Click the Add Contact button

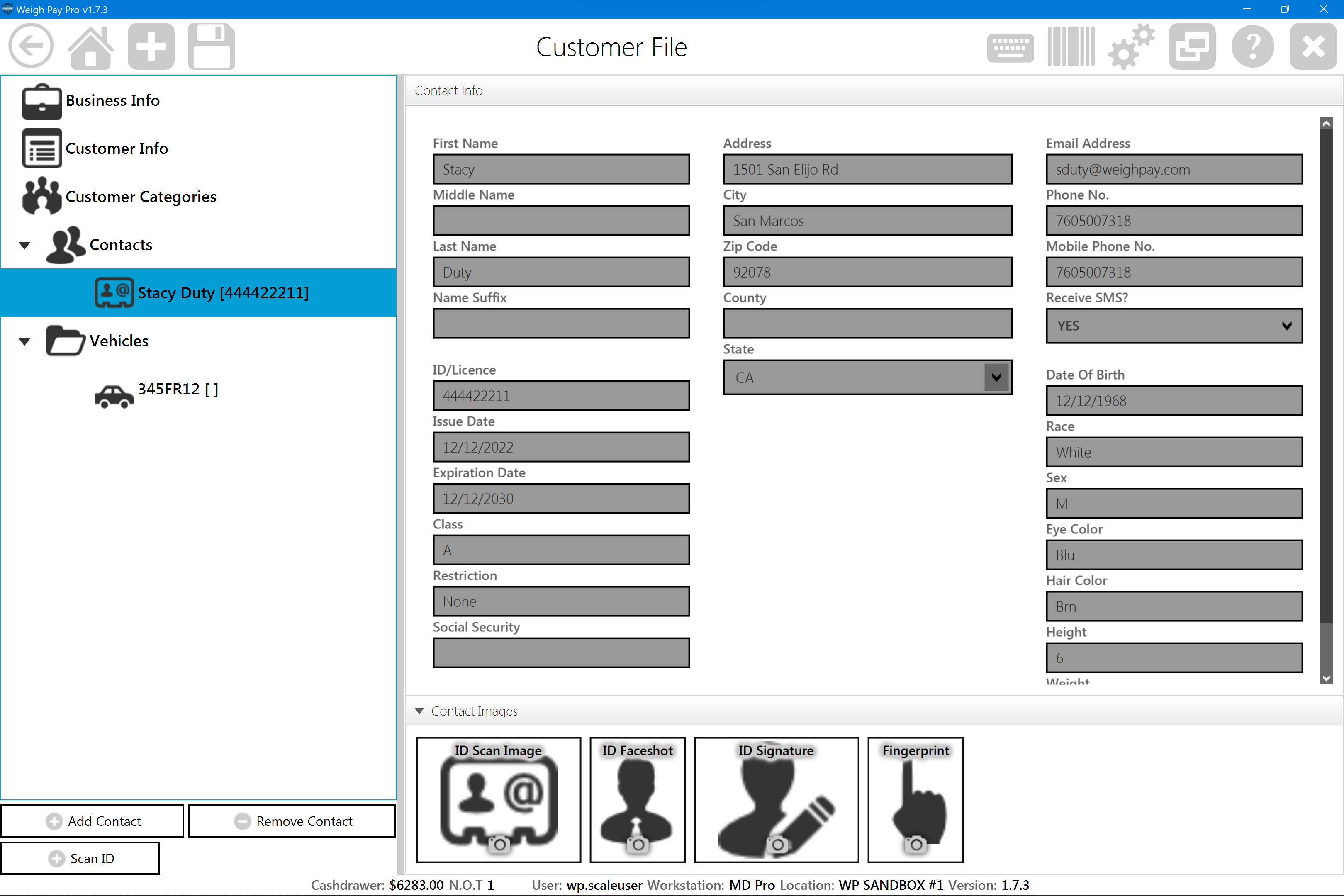pos(93,821)
